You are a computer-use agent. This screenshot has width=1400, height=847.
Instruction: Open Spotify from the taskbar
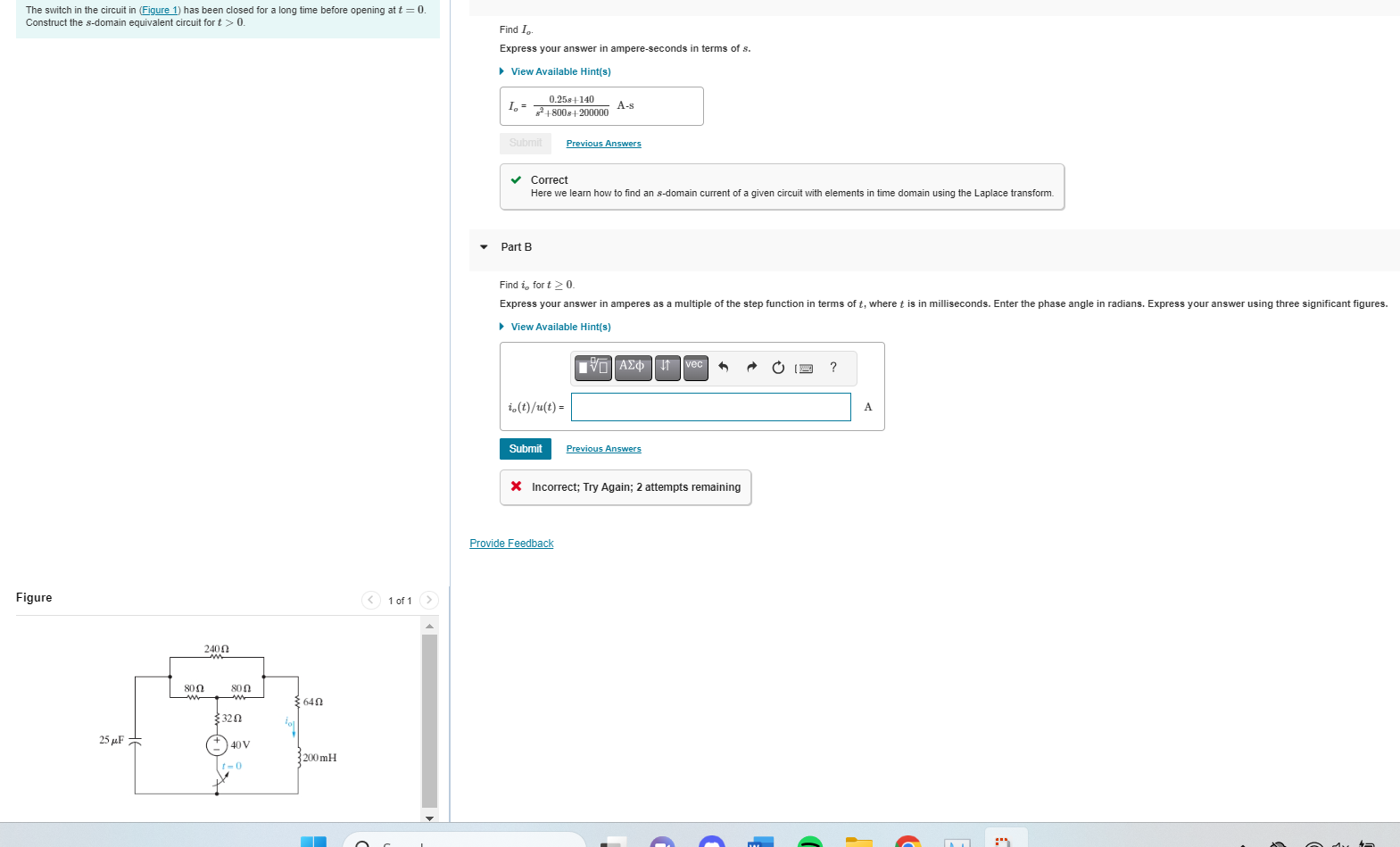click(x=809, y=842)
